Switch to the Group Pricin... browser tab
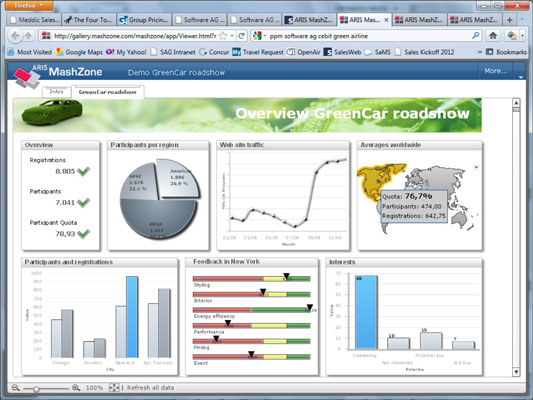This screenshot has width=533, height=400. tap(144, 20)
